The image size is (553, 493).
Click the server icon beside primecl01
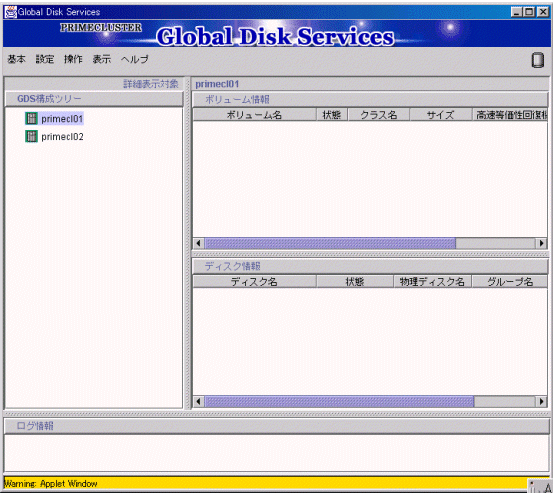(x=31, y=119)
